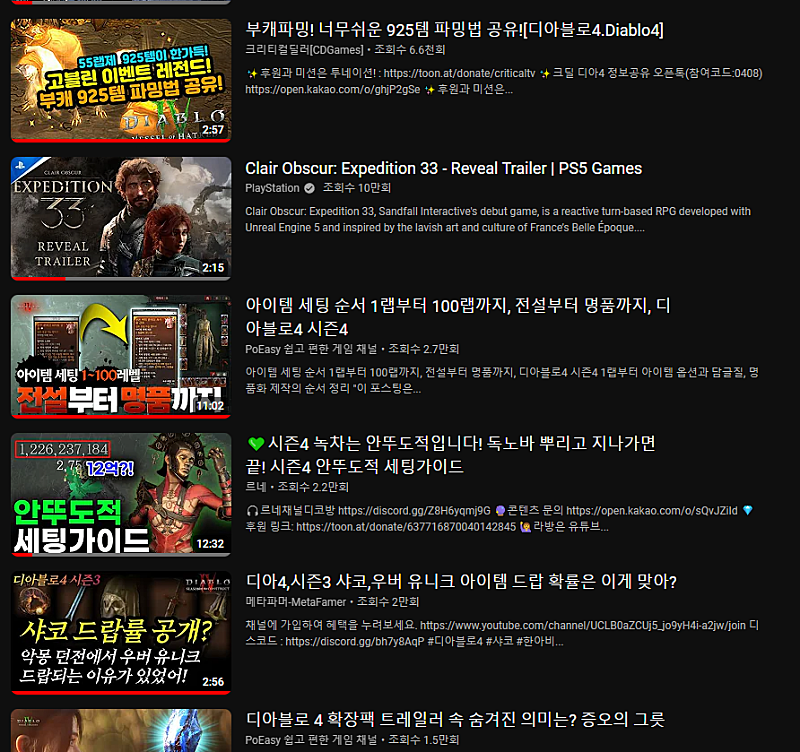Click title 디아블로 4 확장팩 트레일러 속 숨겨진 의미는
Image resolution: width=800 pixels, height=752 pixels.
(x=455, y=719)
